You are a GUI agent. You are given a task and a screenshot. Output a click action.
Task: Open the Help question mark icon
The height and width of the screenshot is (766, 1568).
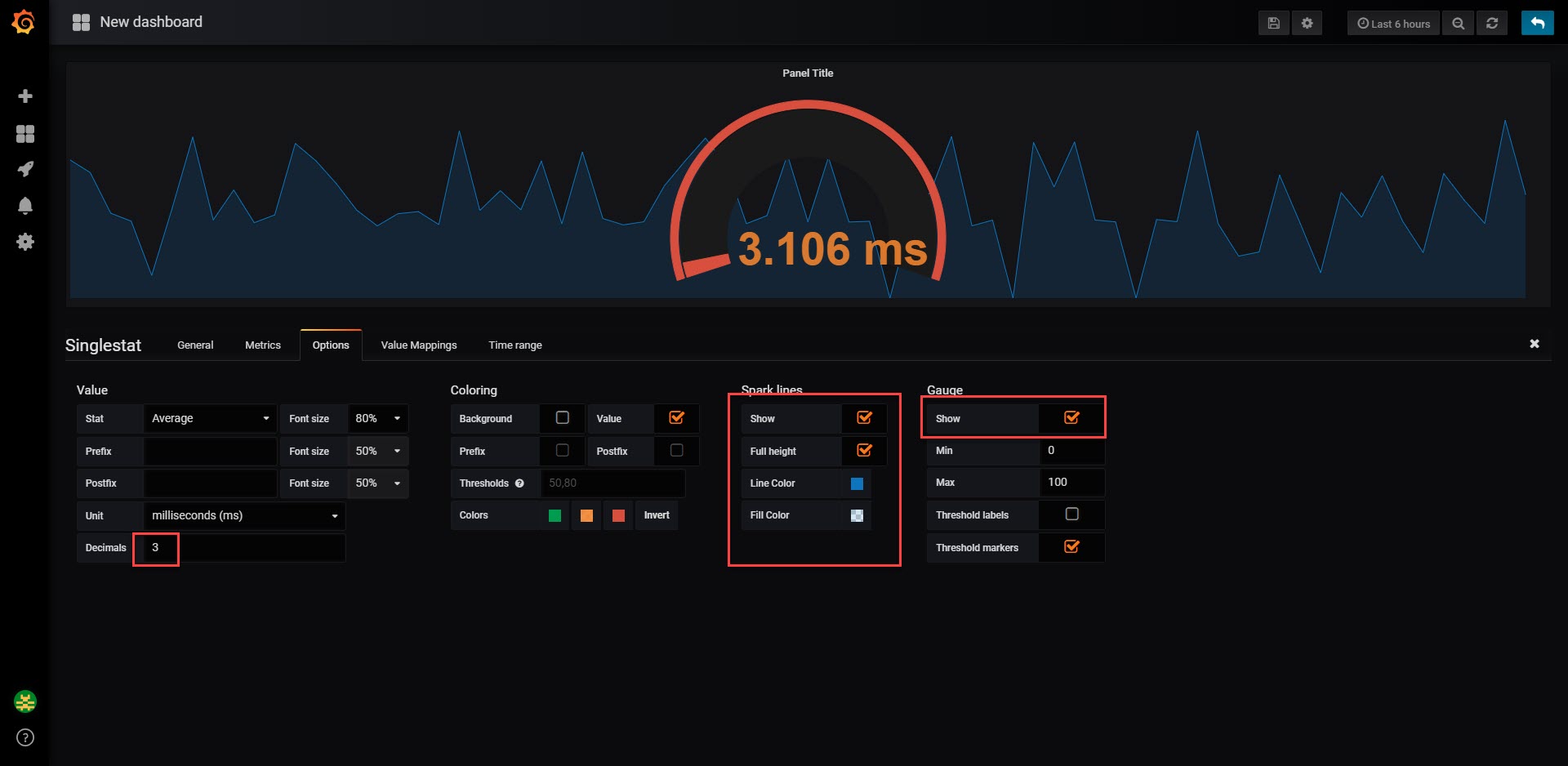pos(25,737)
